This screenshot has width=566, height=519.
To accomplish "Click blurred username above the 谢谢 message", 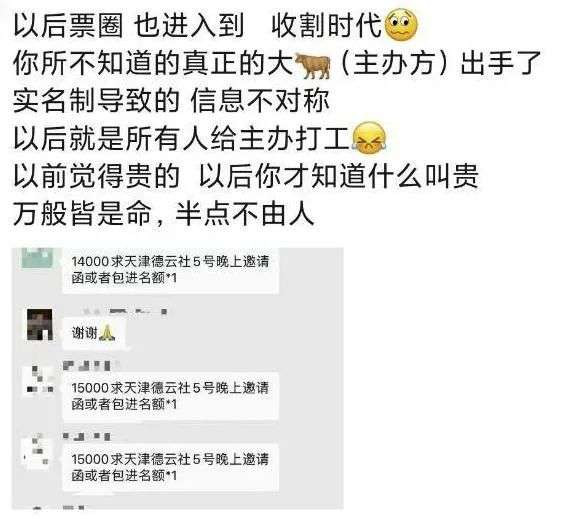I will pyautogui.click(x=125, y=311).
